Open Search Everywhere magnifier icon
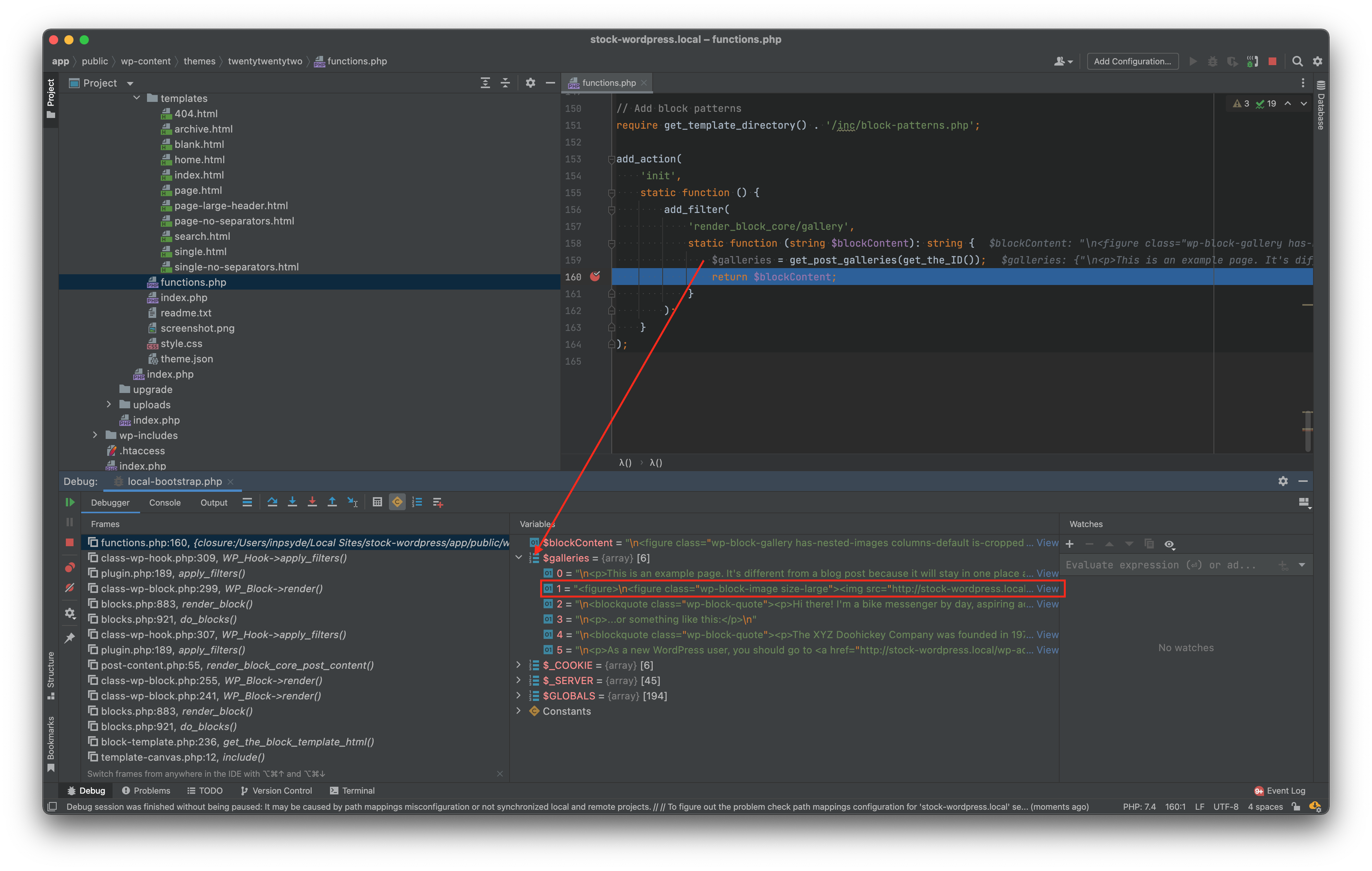Image resolution: width=1372 pixels, height=871 pixels. (x=1297, y=61)
